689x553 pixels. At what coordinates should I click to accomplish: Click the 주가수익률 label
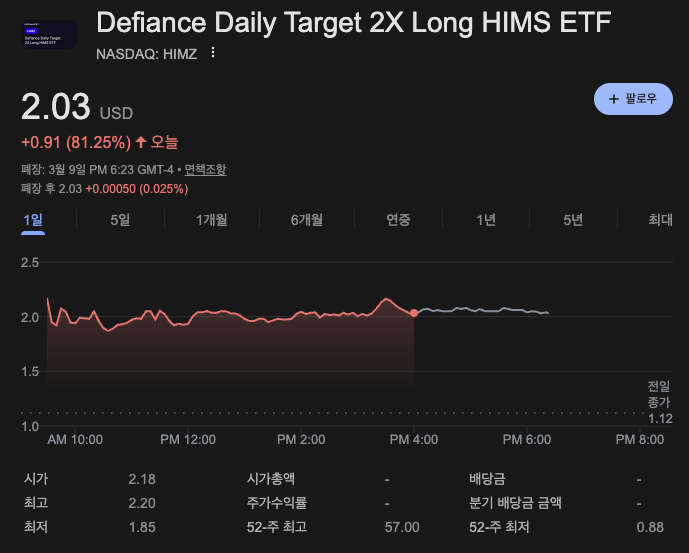point(277,503)
